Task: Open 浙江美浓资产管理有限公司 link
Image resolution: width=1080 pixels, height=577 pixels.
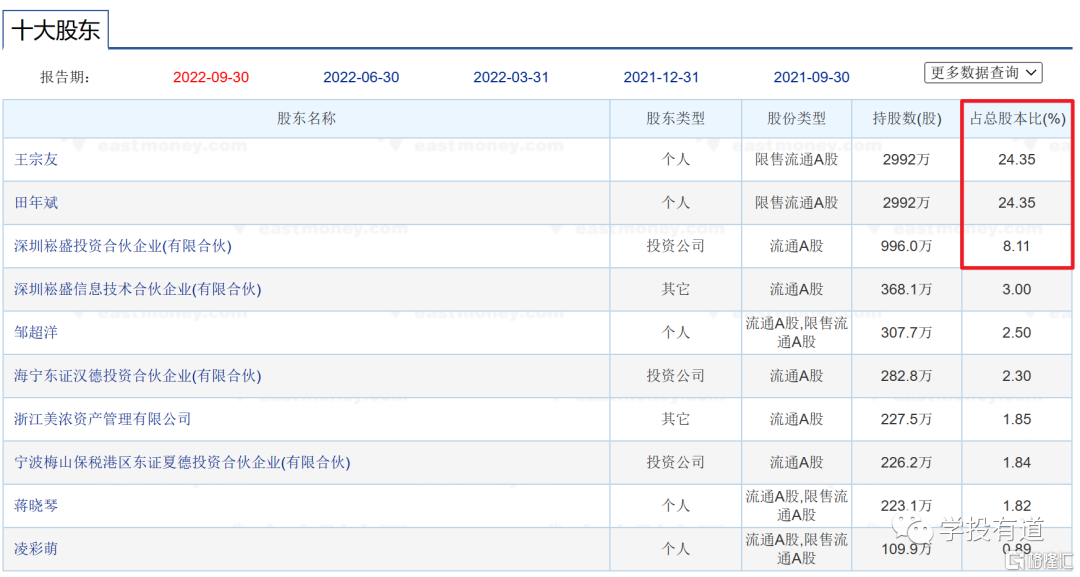Action: click(103, 419)
